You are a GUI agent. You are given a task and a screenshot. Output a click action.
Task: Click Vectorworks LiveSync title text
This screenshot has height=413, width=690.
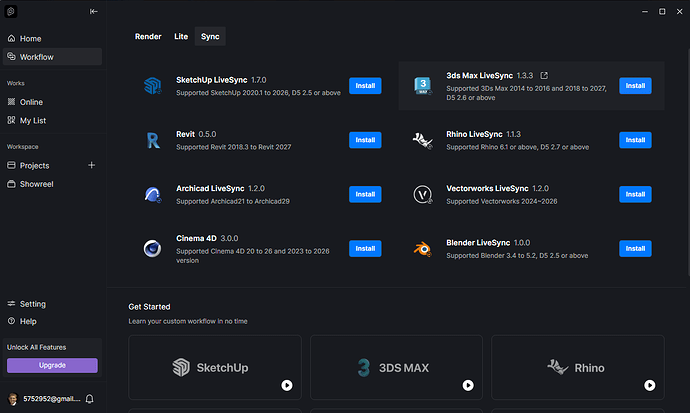tap(487, 188)
